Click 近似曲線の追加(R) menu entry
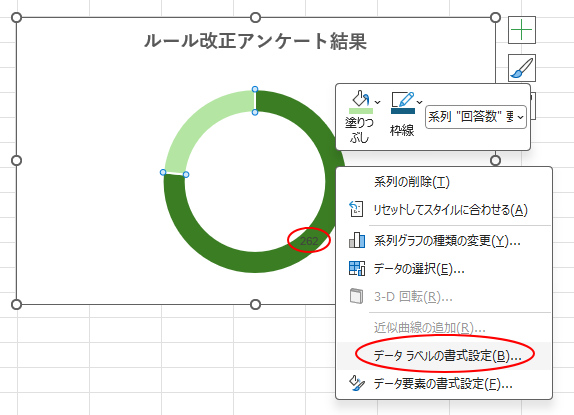Screen dimensions: 574x415 [x=444, y=328]
